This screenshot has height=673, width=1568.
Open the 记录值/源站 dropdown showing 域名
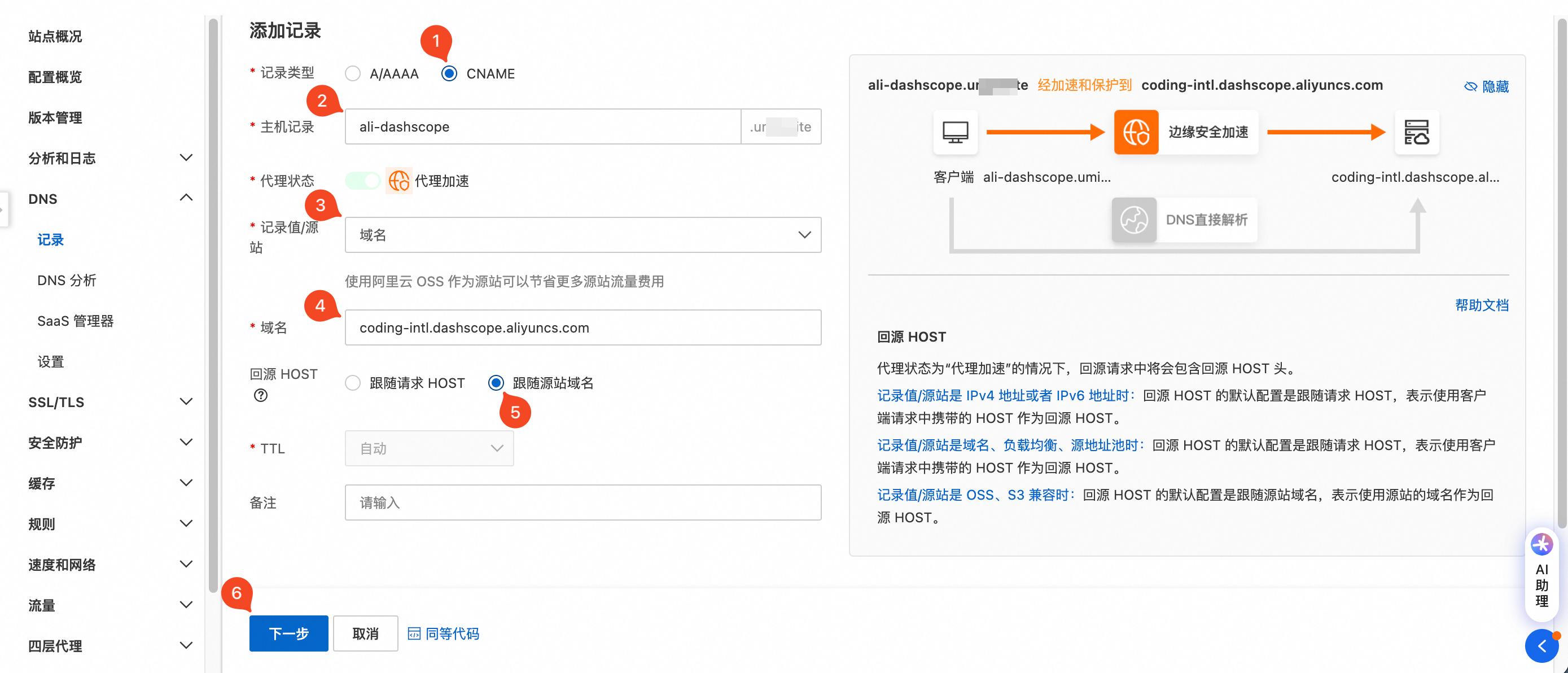[582, 234]
